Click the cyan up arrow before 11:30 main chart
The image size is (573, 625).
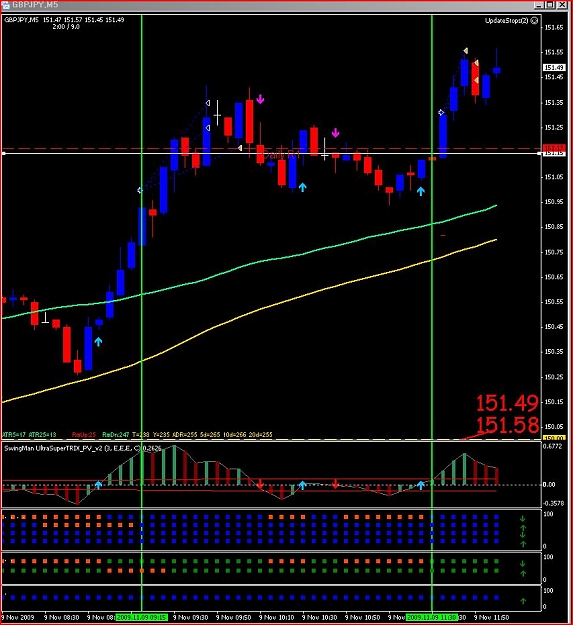(x=421, y=191)
